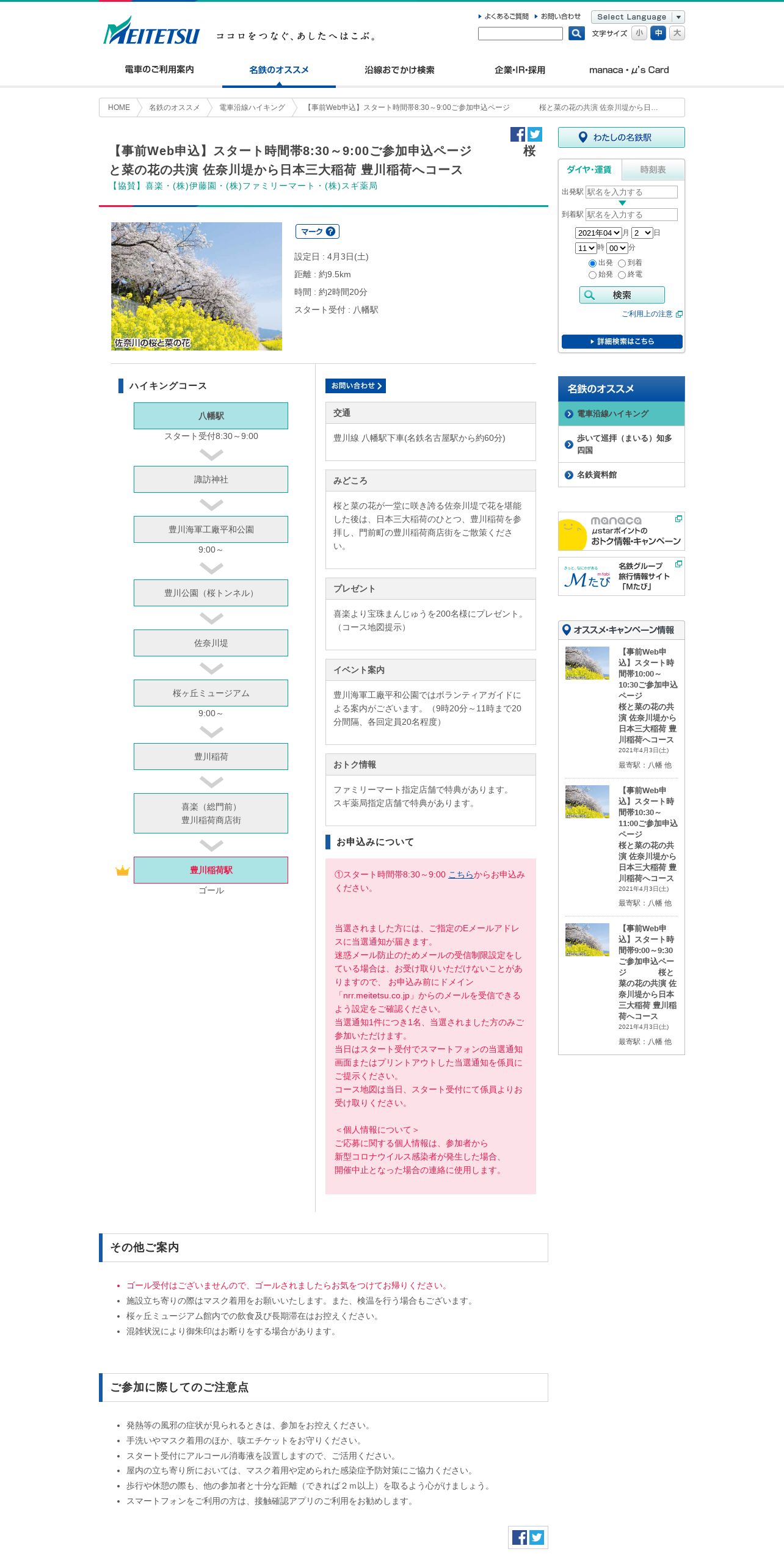Set font size to medium 中
This screenshot has width=784, height=1568.
[x=658, y=33]
